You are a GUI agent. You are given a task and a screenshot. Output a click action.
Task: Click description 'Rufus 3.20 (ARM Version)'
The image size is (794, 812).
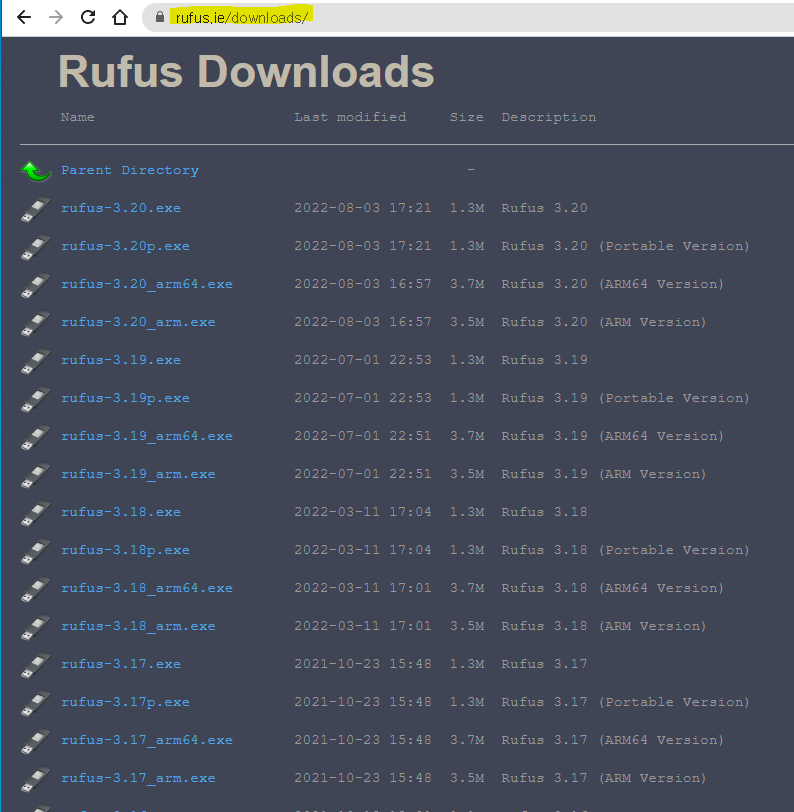pos(603,322)
